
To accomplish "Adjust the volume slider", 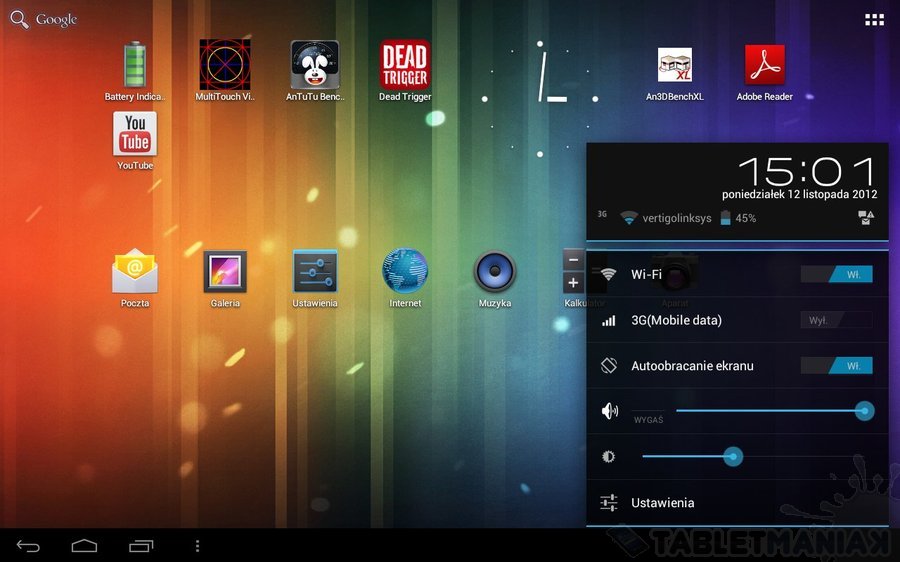I will (x=775, y=410).
